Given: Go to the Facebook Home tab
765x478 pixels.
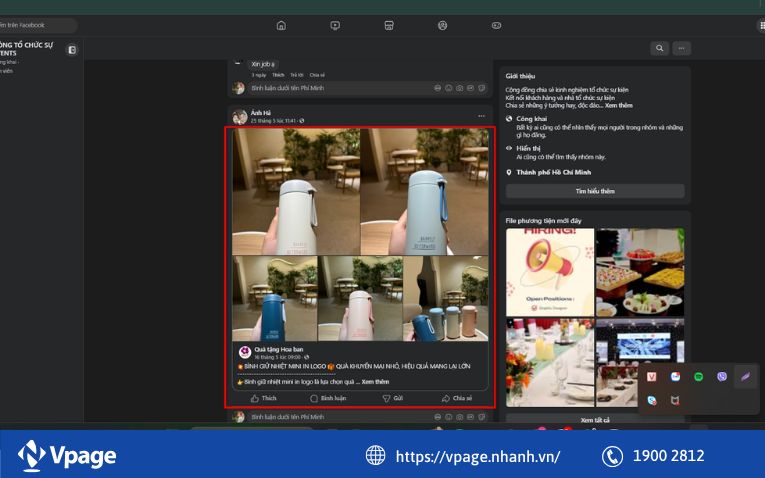Looking at the screenshot, I should click(x=281, y=25).
